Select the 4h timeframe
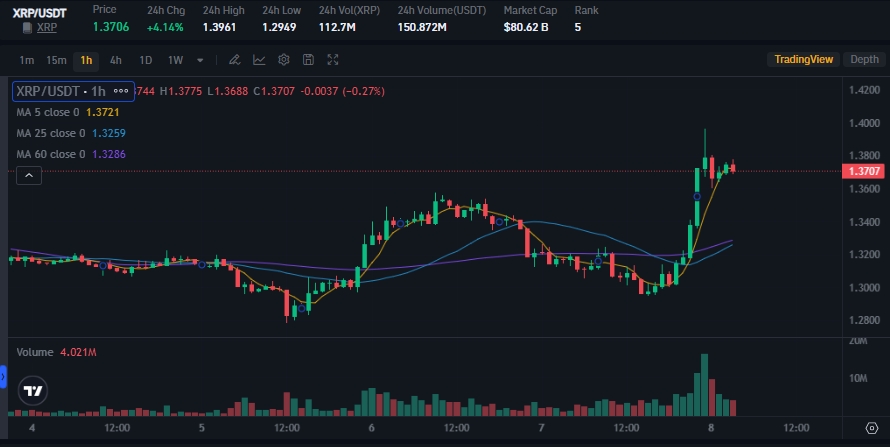The width and height of the screenshot is (890, 447). [116, 60]
